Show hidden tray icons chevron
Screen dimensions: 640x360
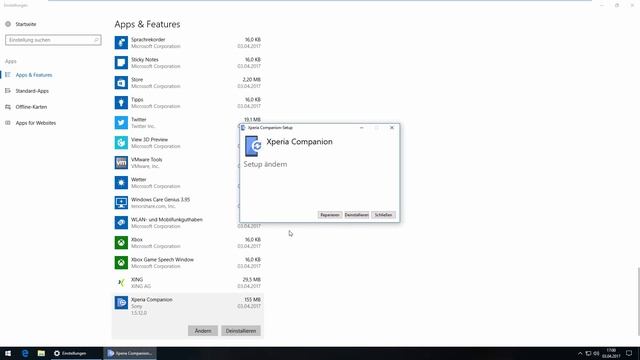tap(580, 353)
